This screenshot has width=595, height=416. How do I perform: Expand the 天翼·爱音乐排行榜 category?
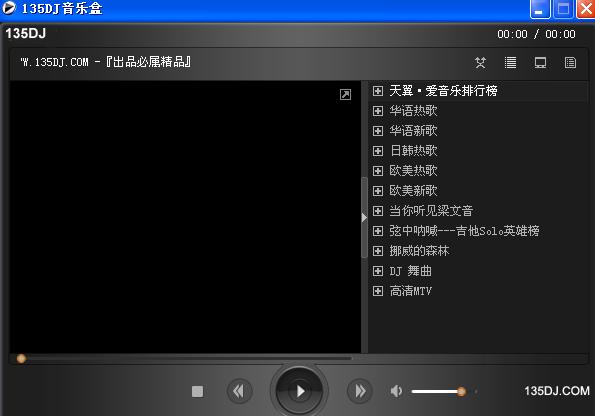(378, 91)
